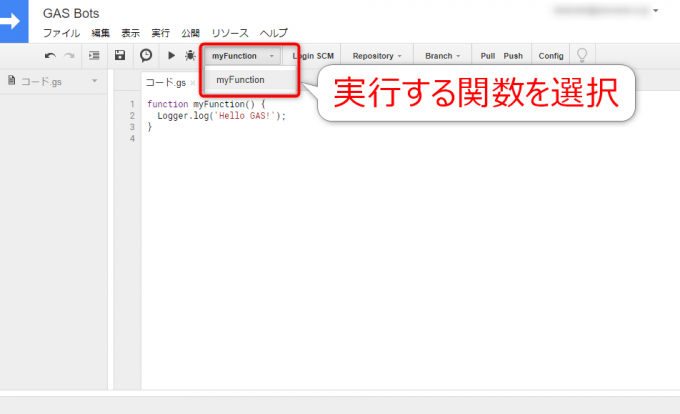Click the Config button
The width and height of the screenshot is (680, 414).
point(551,56)
